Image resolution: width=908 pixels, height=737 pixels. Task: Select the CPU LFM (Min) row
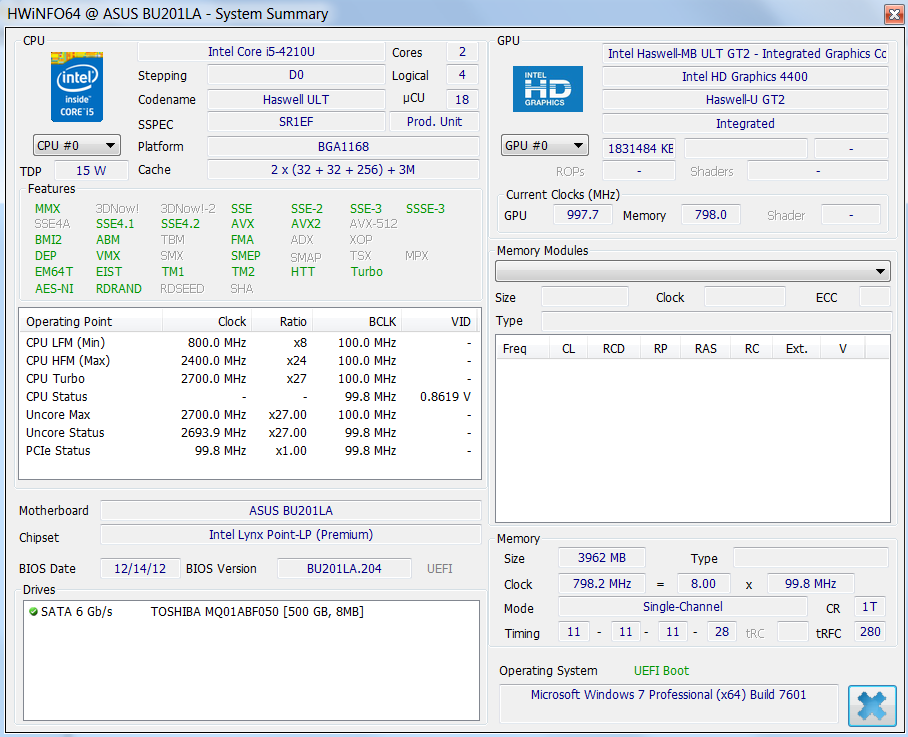(249, 343)
